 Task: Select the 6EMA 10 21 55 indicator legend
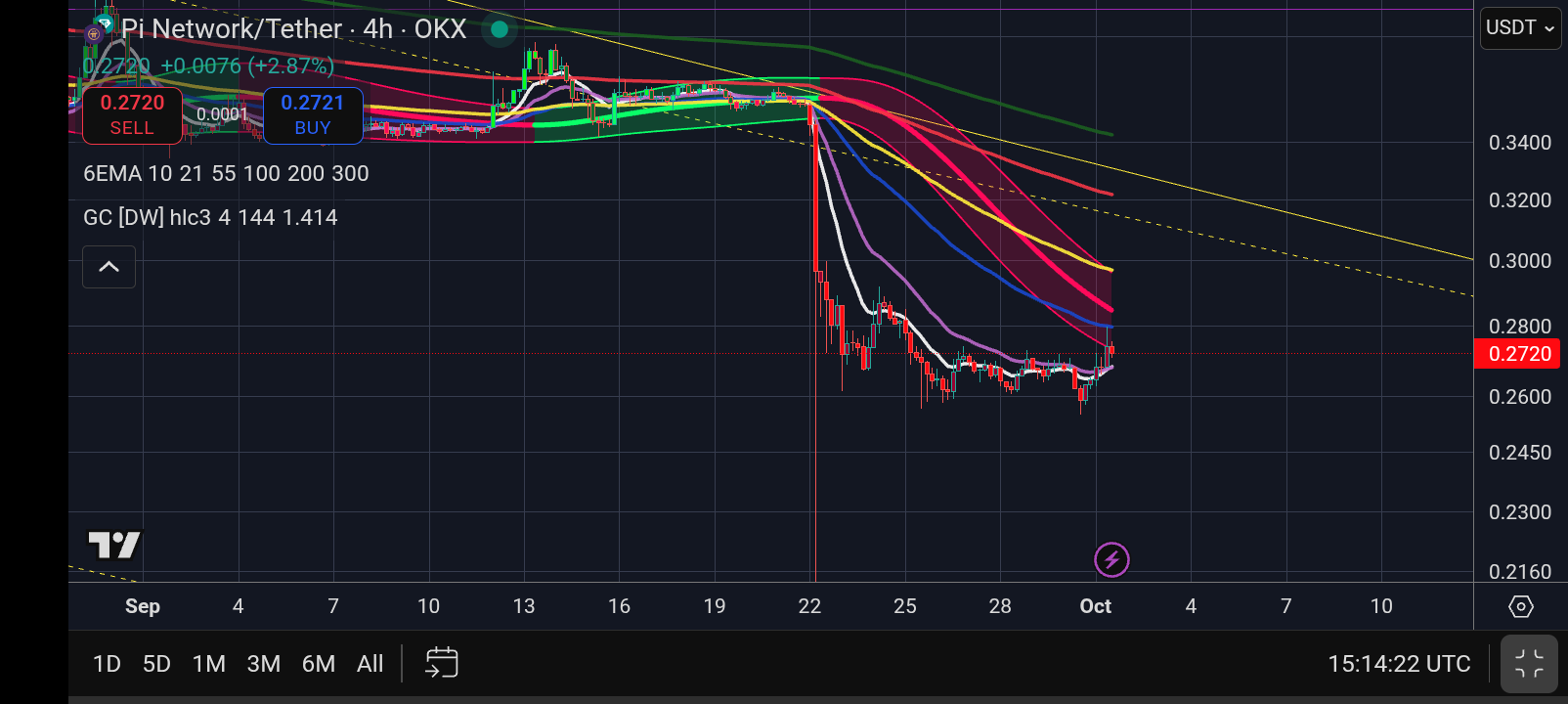click(x=226, y=174)
